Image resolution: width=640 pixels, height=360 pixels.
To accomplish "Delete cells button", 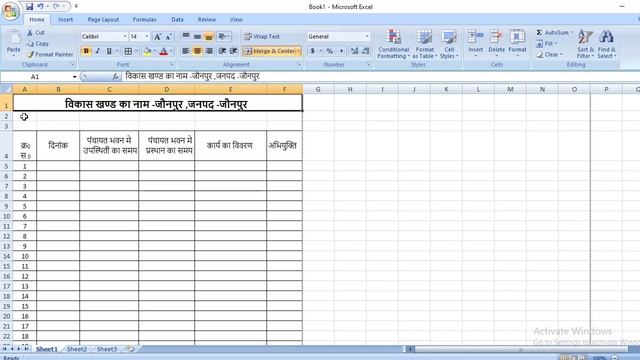I will click(496, 43).
